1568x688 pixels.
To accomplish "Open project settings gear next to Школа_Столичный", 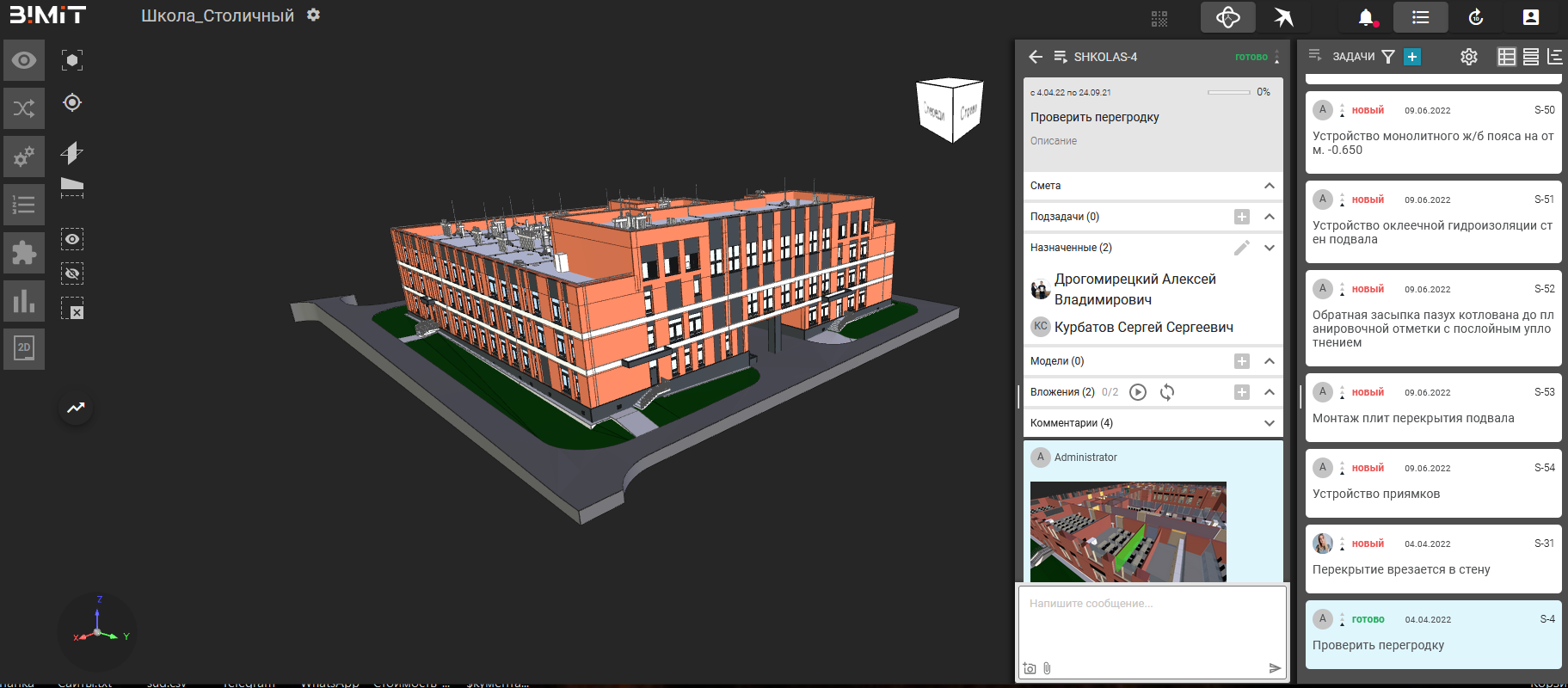I will (314, 15).
